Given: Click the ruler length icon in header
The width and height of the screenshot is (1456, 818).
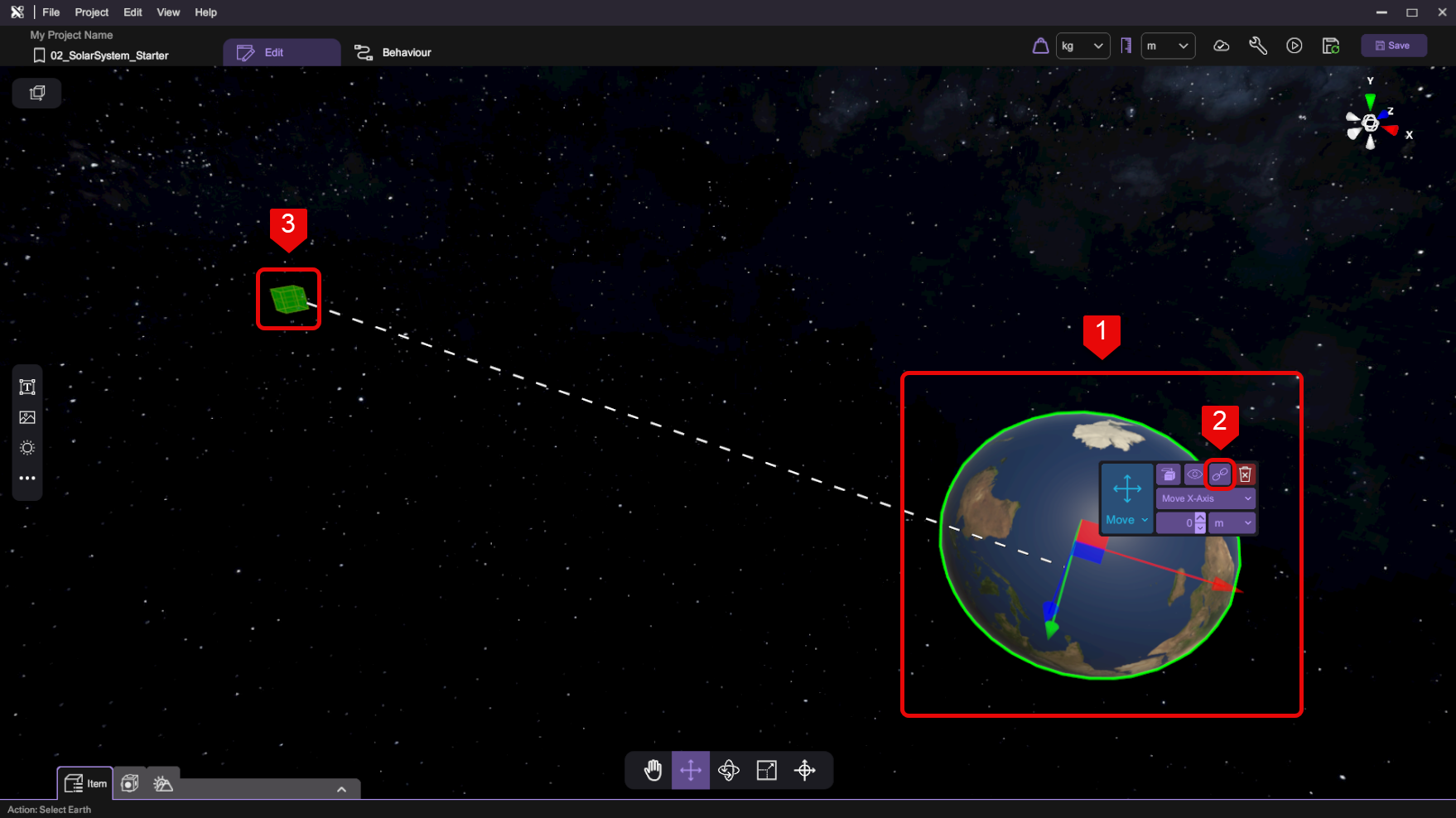Looking at the screenshot, I should click(1126, 46).
